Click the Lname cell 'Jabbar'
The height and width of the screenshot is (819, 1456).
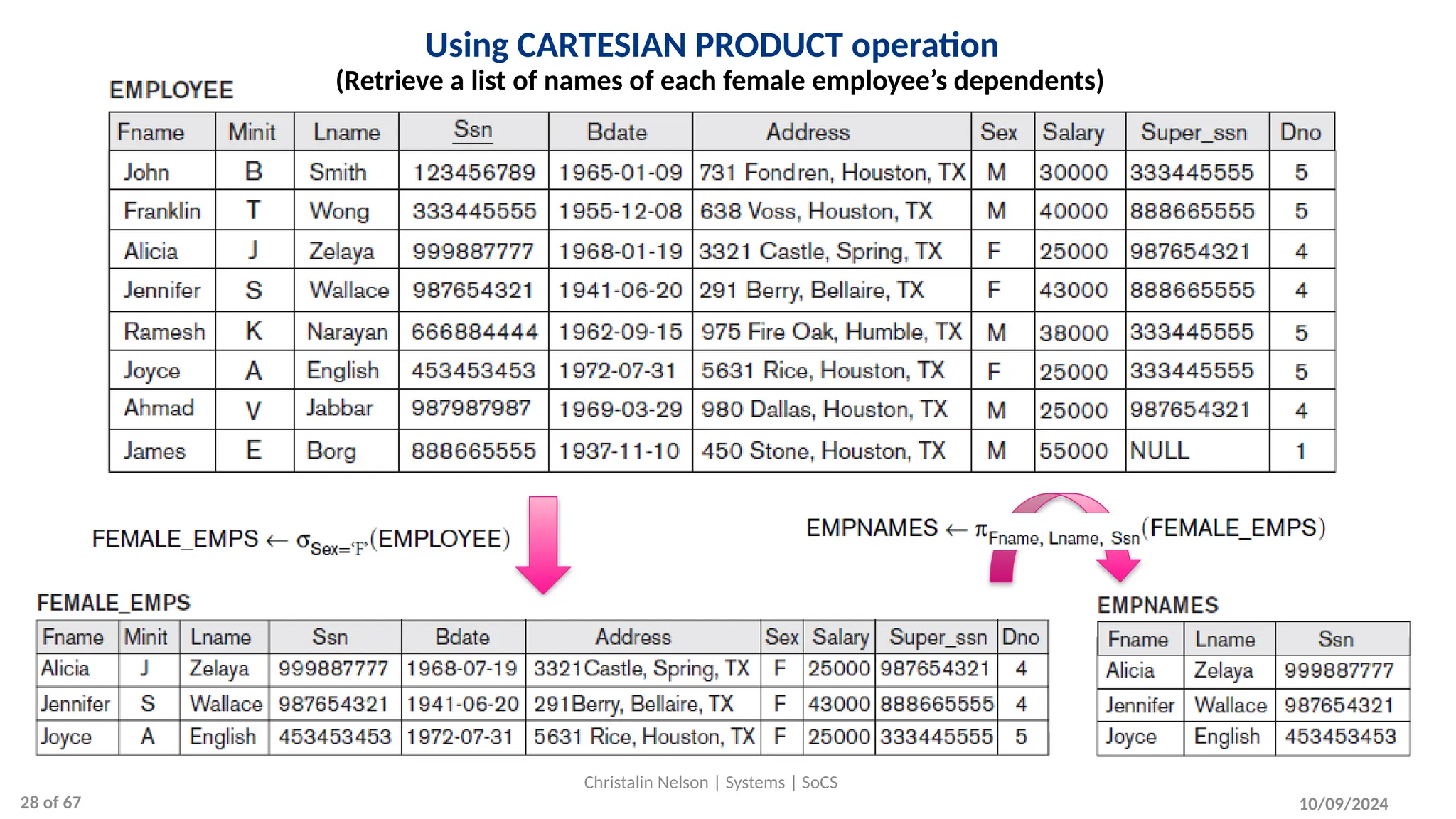[x=339, y=408]
